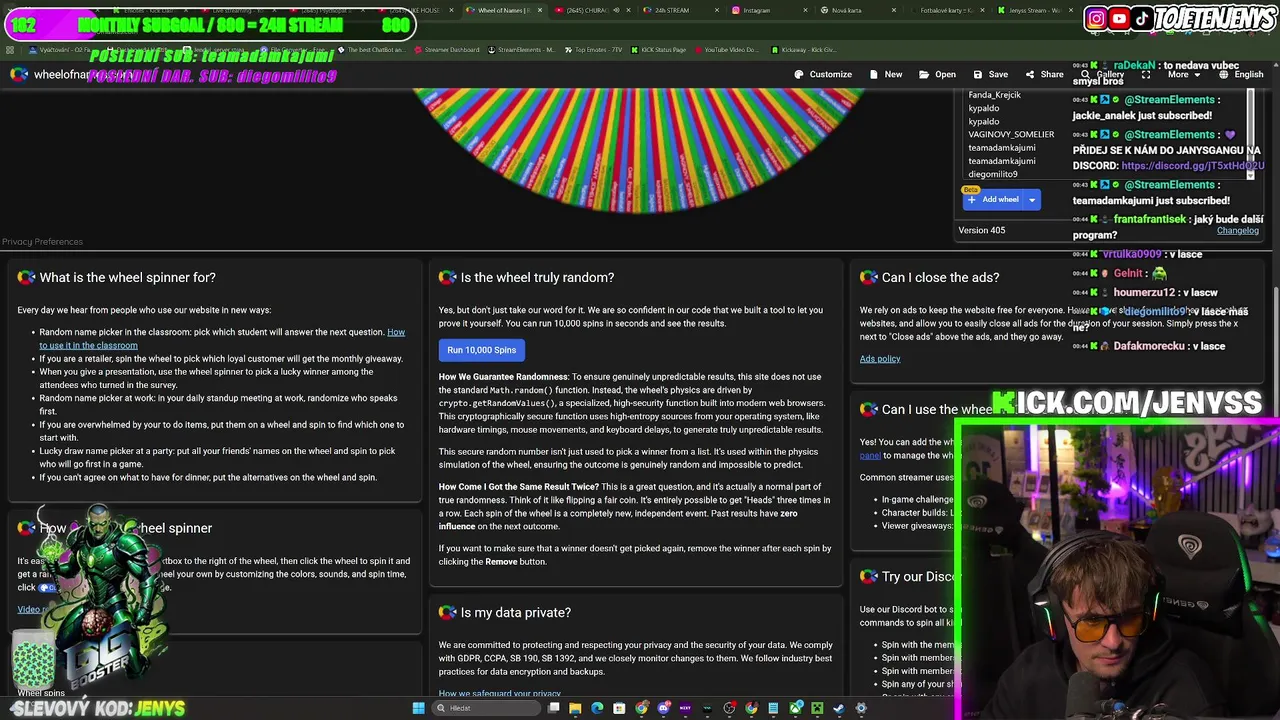Viewport: 1280px width, 720px height.
Task: Open Kickaway bookmark
Action: 804,49
